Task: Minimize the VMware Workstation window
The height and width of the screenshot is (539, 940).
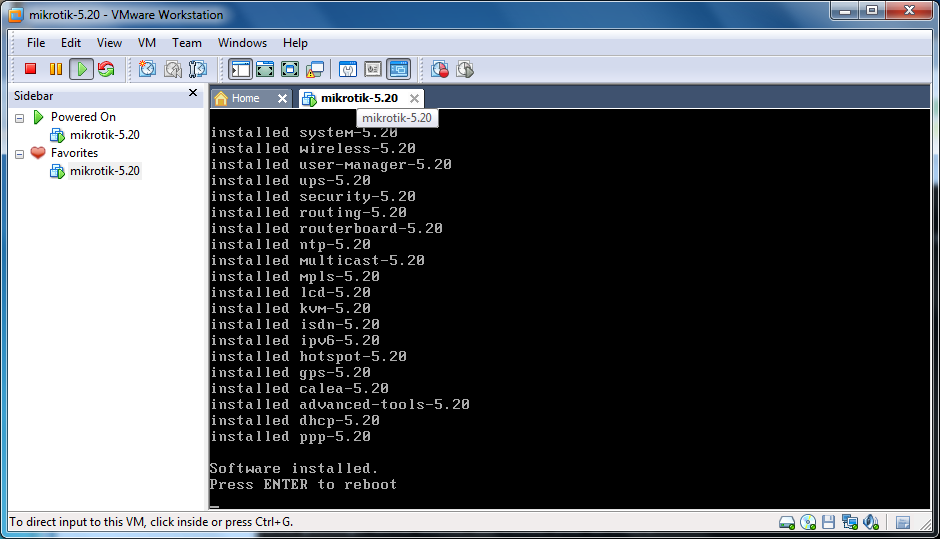Action: (845, 10)
